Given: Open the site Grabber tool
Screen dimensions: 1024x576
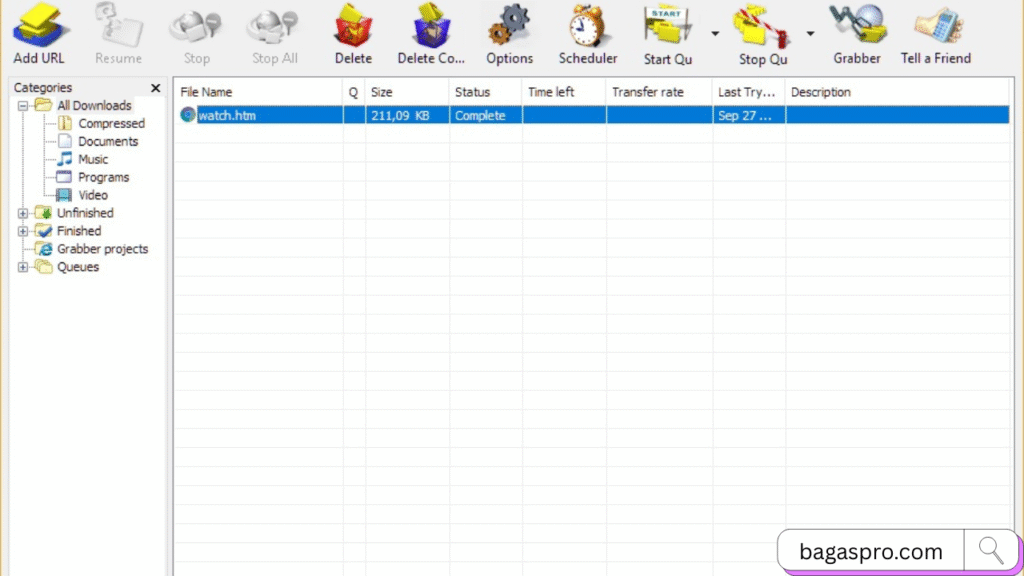Looking at the screenshot, I should coord(856,30).
